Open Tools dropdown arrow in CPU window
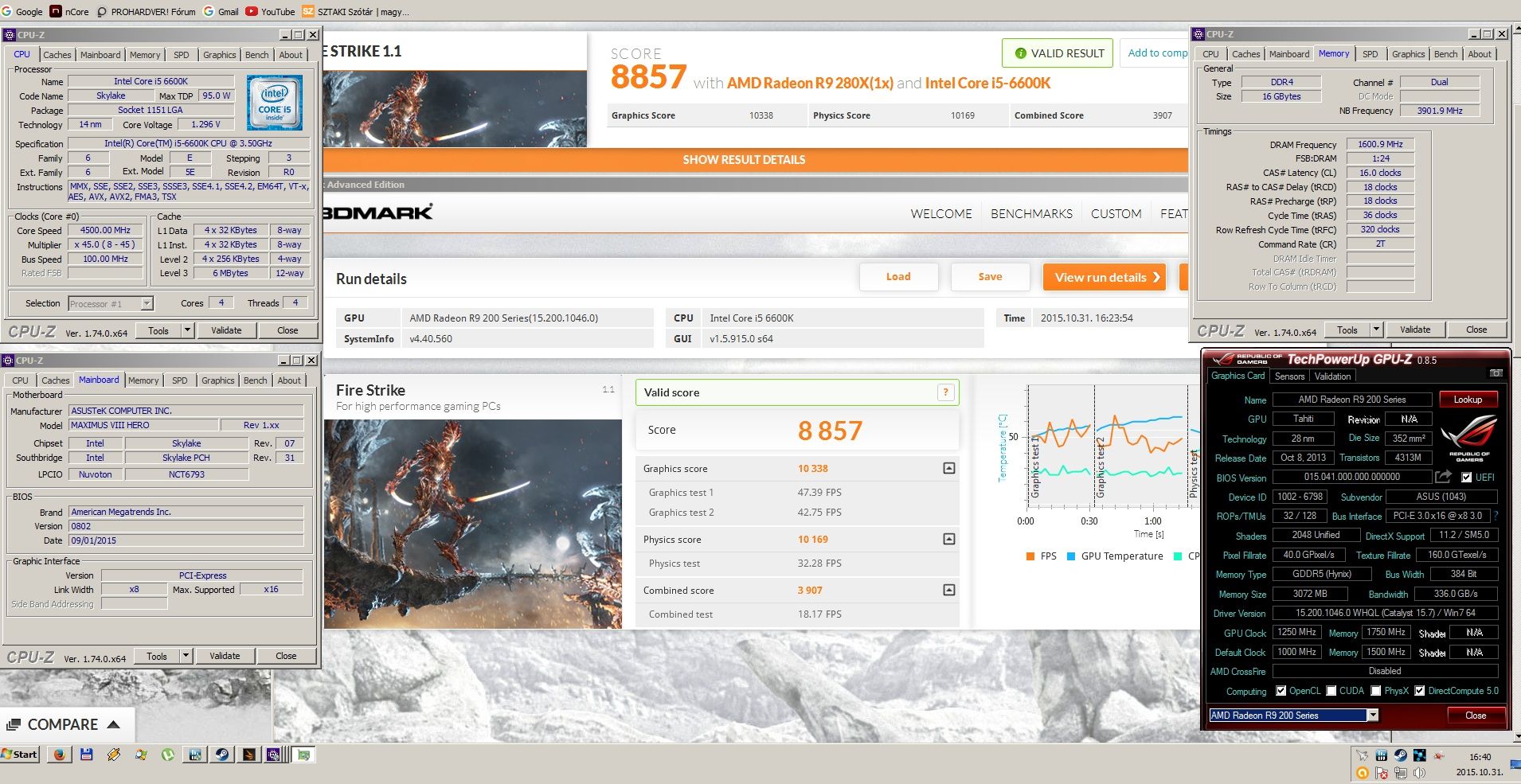1521x784 pixels. tap(187, 330)
